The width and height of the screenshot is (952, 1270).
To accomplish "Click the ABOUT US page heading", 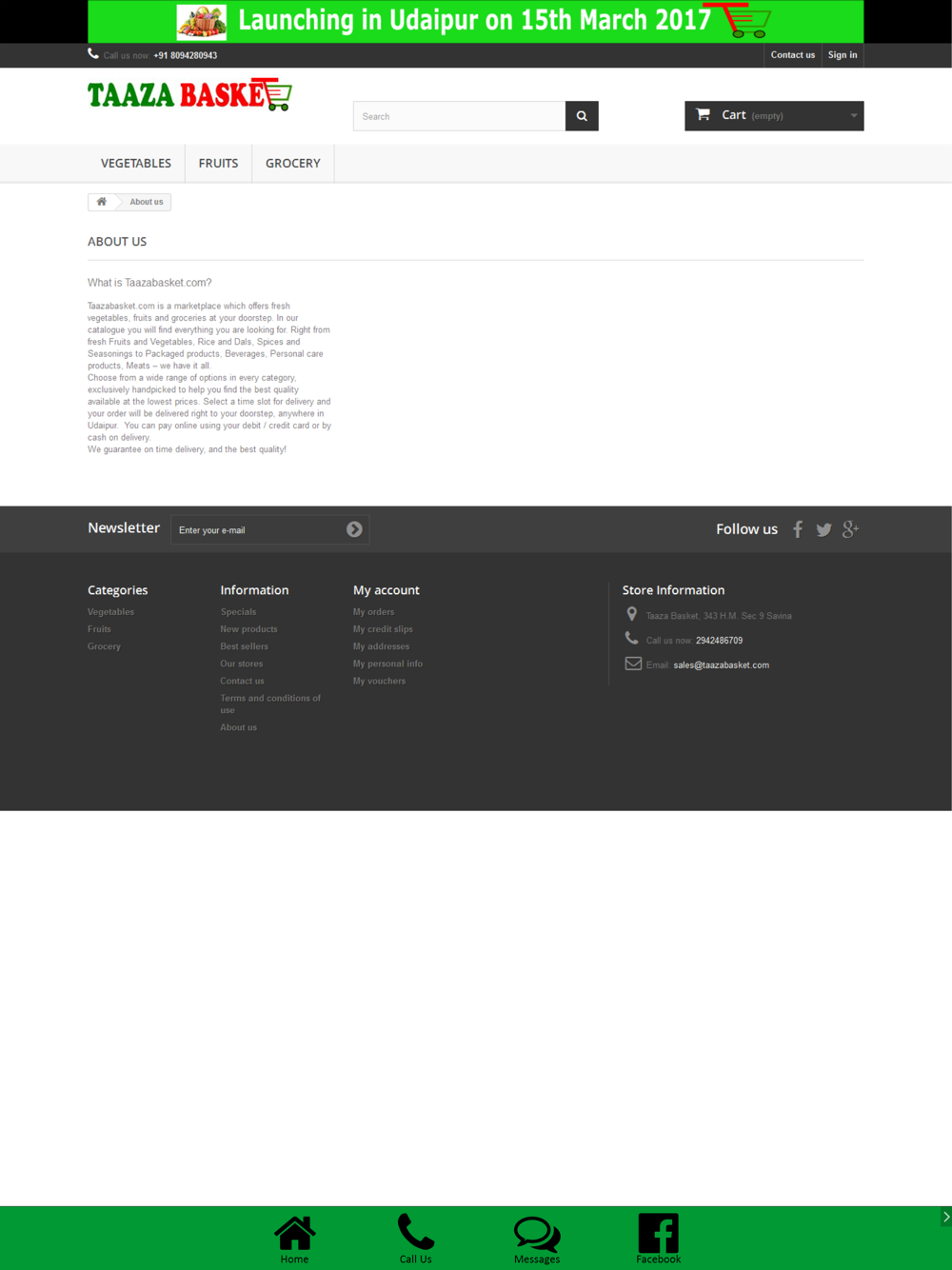I will 117,242.
